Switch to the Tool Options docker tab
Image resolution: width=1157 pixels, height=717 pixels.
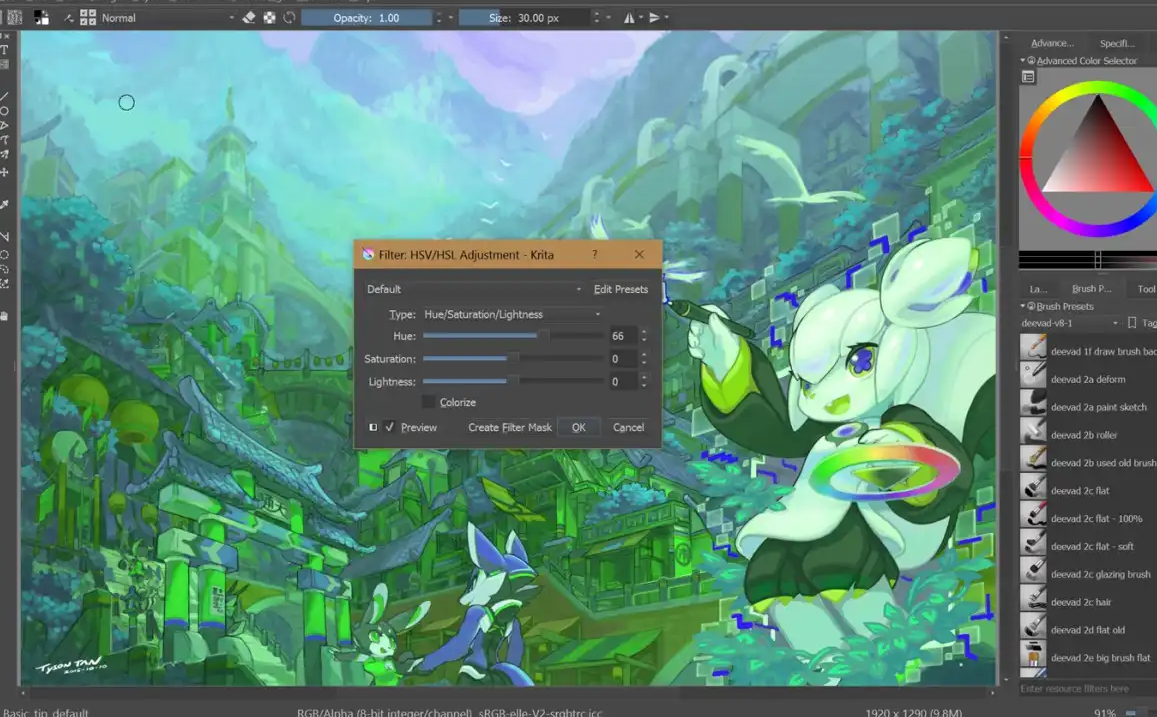pos(1145,288)
